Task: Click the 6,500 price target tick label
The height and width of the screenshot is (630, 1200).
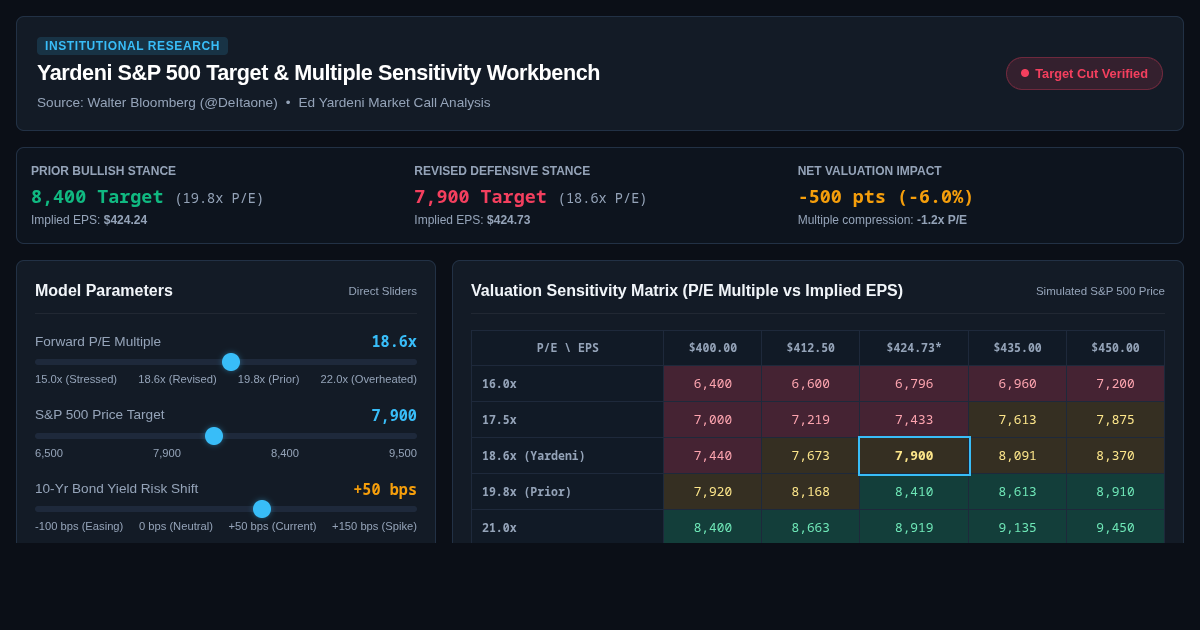Action: point(49,453)
